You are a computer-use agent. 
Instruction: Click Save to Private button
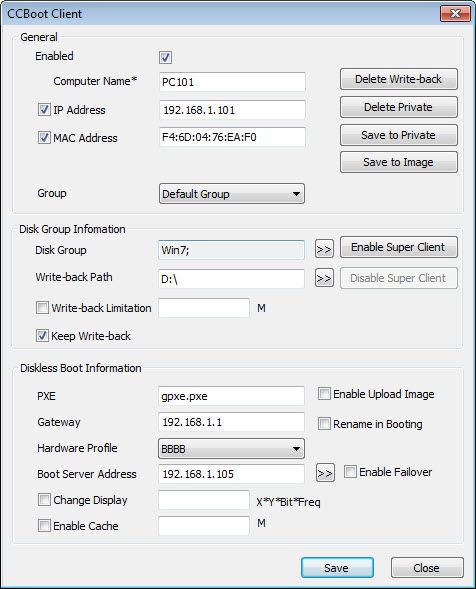[399, 135]
